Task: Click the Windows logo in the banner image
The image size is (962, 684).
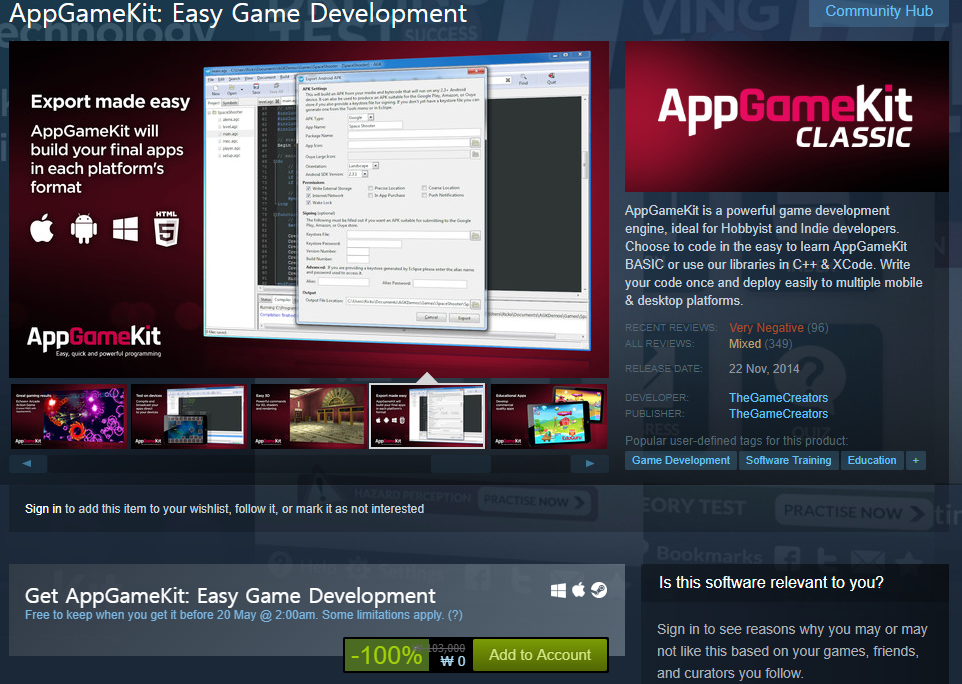Action: click(x=124, y=229)
